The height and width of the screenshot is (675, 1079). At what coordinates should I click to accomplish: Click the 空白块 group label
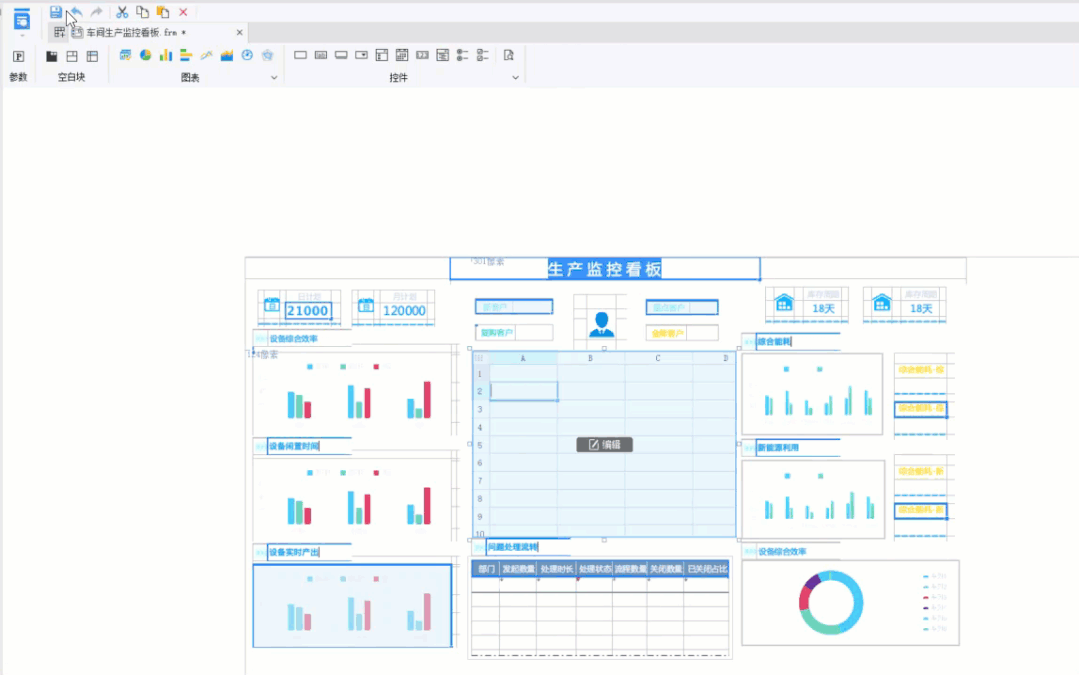72,77
